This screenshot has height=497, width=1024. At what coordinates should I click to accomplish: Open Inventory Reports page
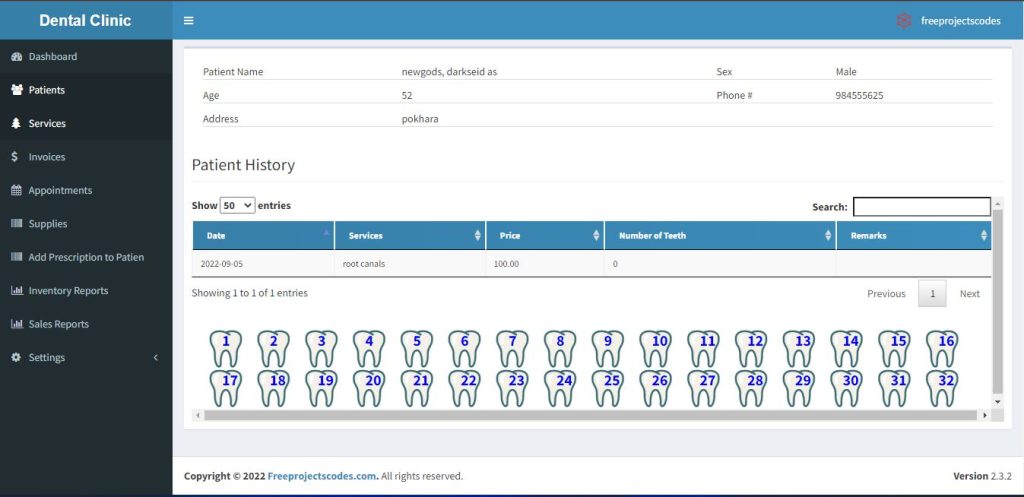[68, 291]
